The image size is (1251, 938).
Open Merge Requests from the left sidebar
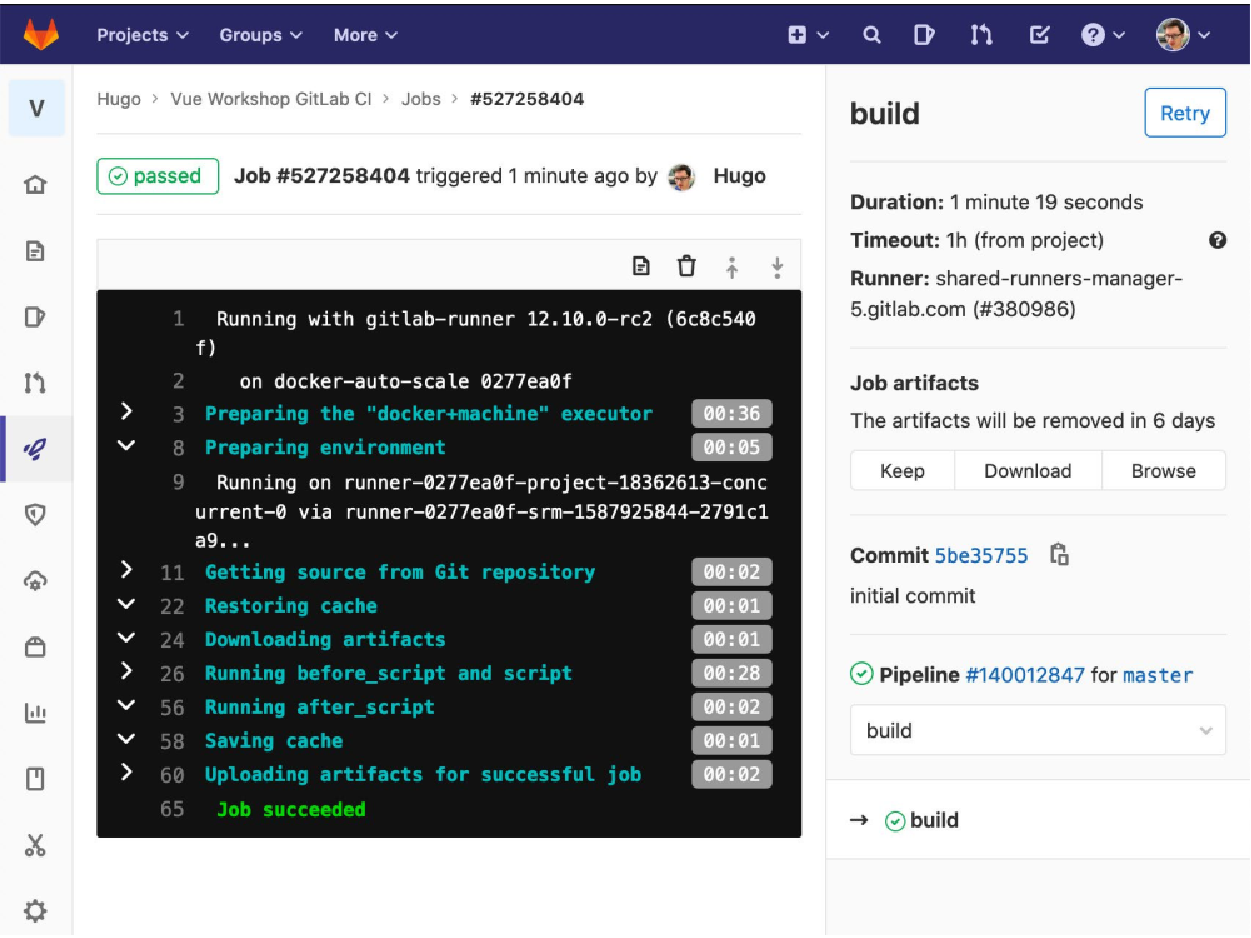(35, 383)
